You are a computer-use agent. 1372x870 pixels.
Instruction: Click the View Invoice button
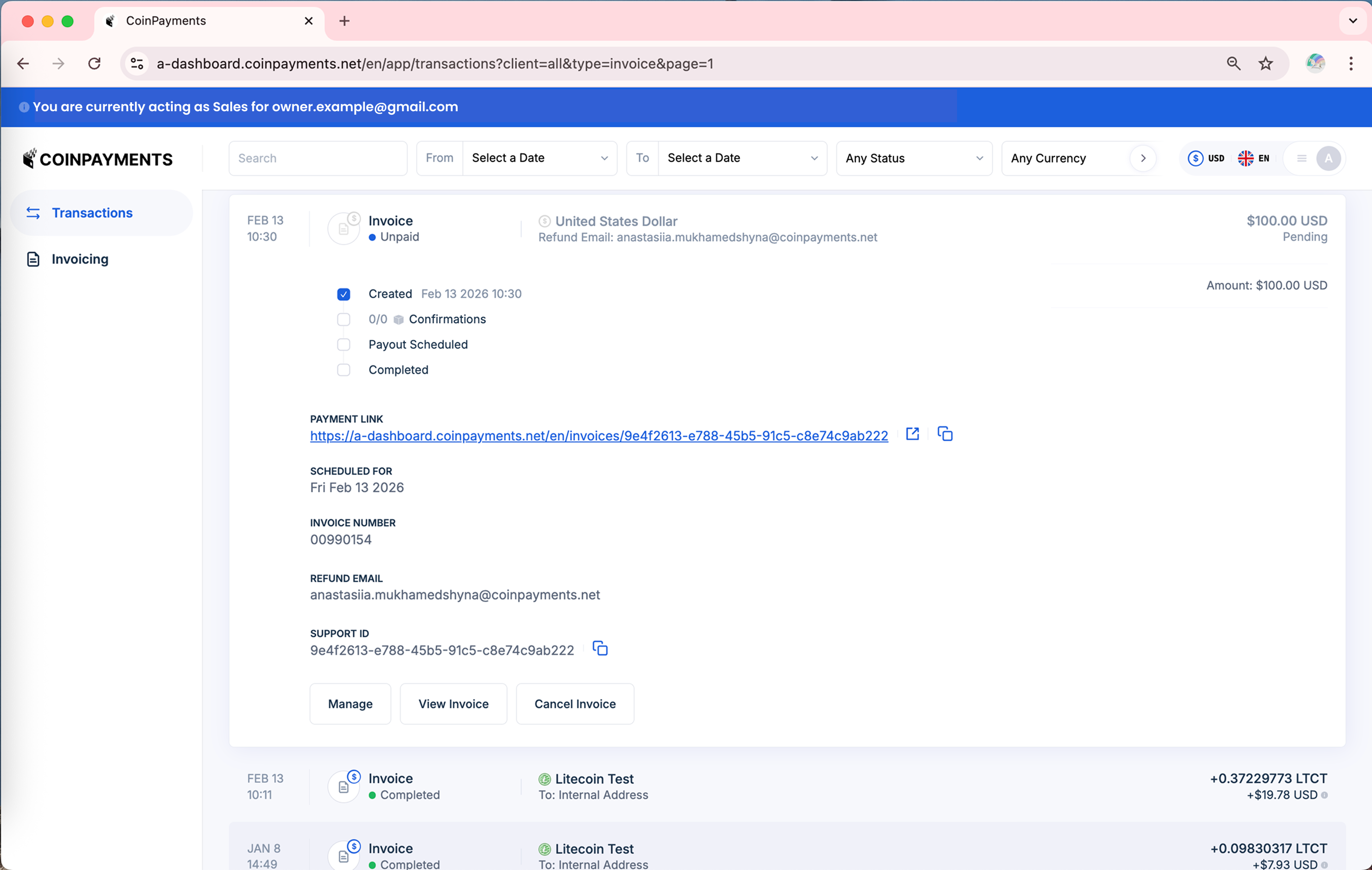click(x=454, y=704)
